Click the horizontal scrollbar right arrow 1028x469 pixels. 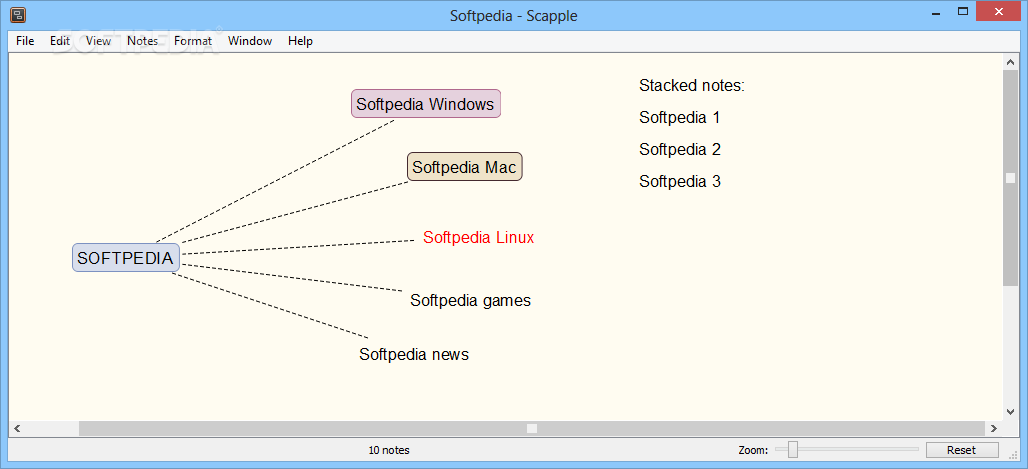point(994,428)
